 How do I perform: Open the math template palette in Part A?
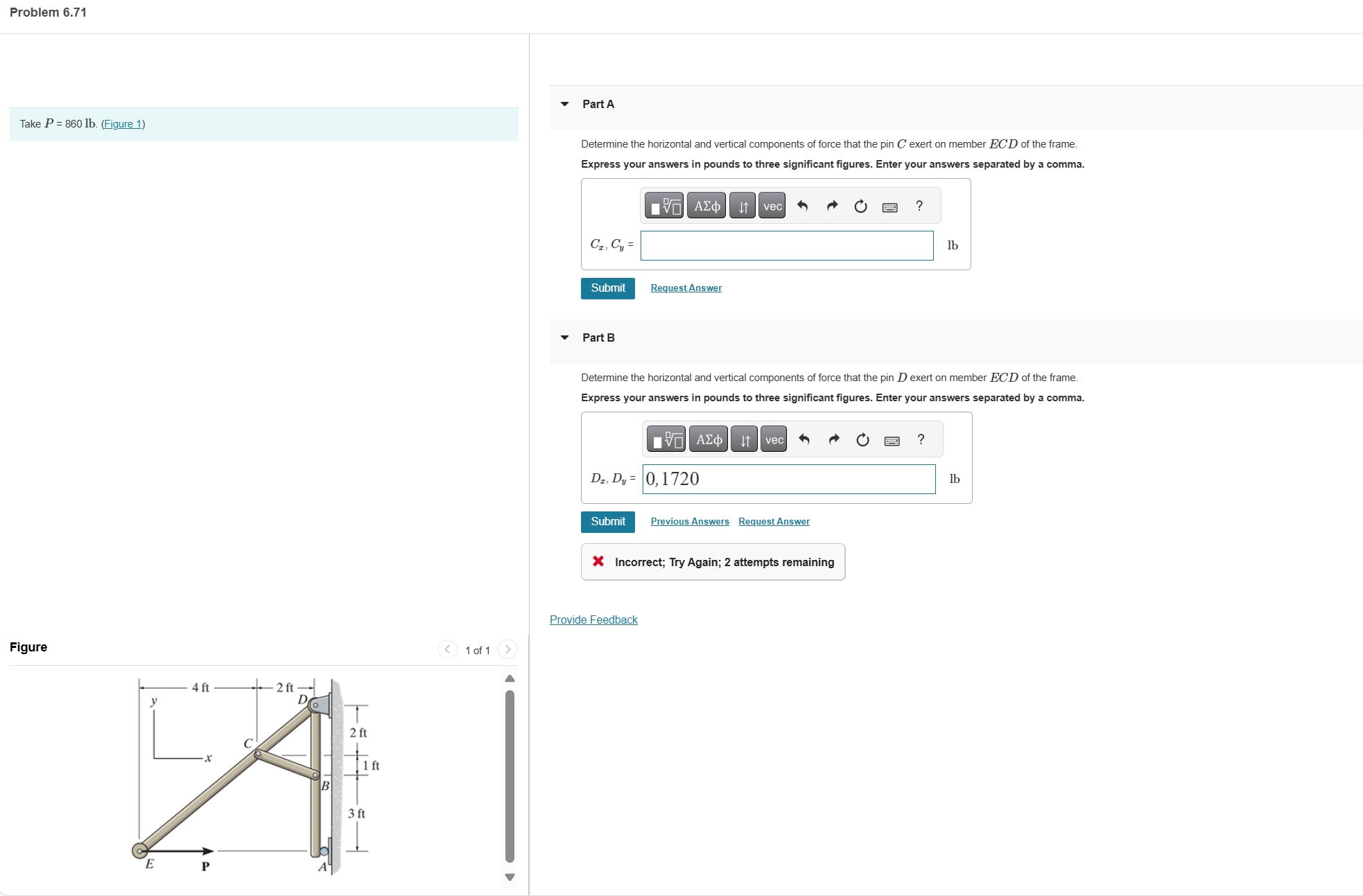[x=664, y=205]
